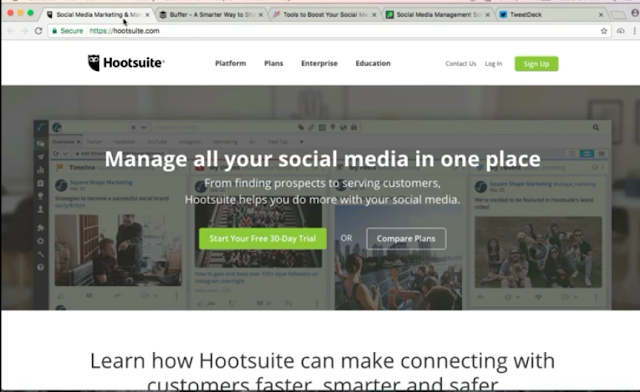This screenshot has width=640, height=392.
Task: Click the Contact Us link
Action: tap(461, 64)
